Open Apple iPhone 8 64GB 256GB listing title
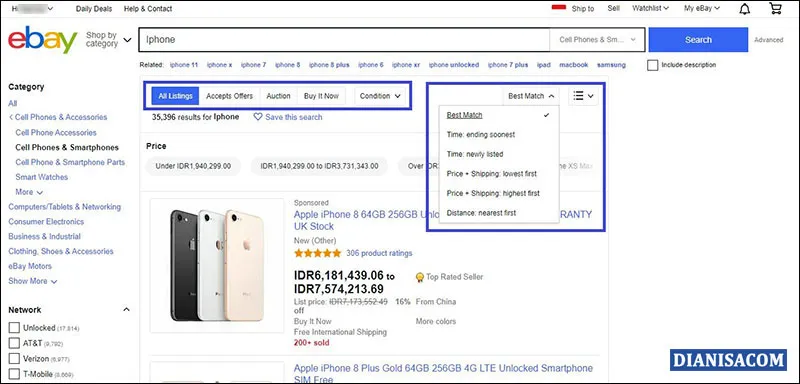Screen dimensions: 800x384 [x=443, y=220]
